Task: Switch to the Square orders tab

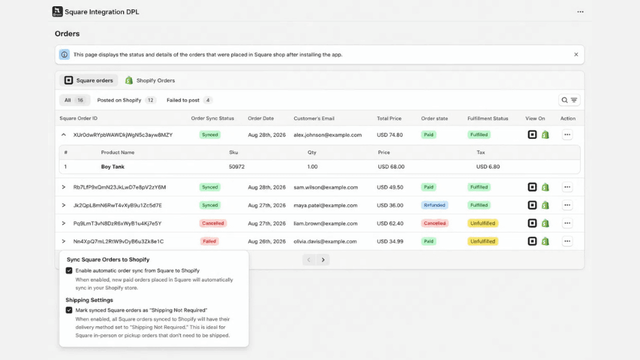Action: pyautogui.click(x=89, y=80)
